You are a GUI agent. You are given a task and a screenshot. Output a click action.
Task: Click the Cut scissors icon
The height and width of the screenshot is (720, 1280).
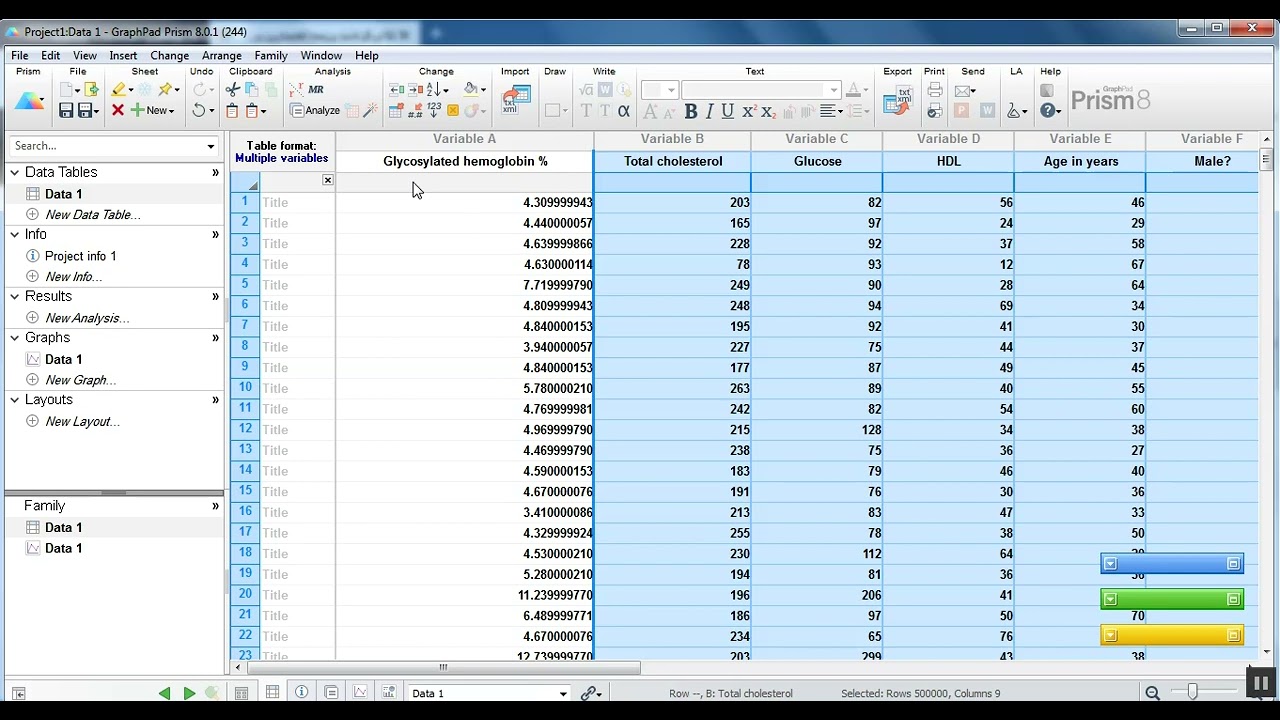pos(233,90)
